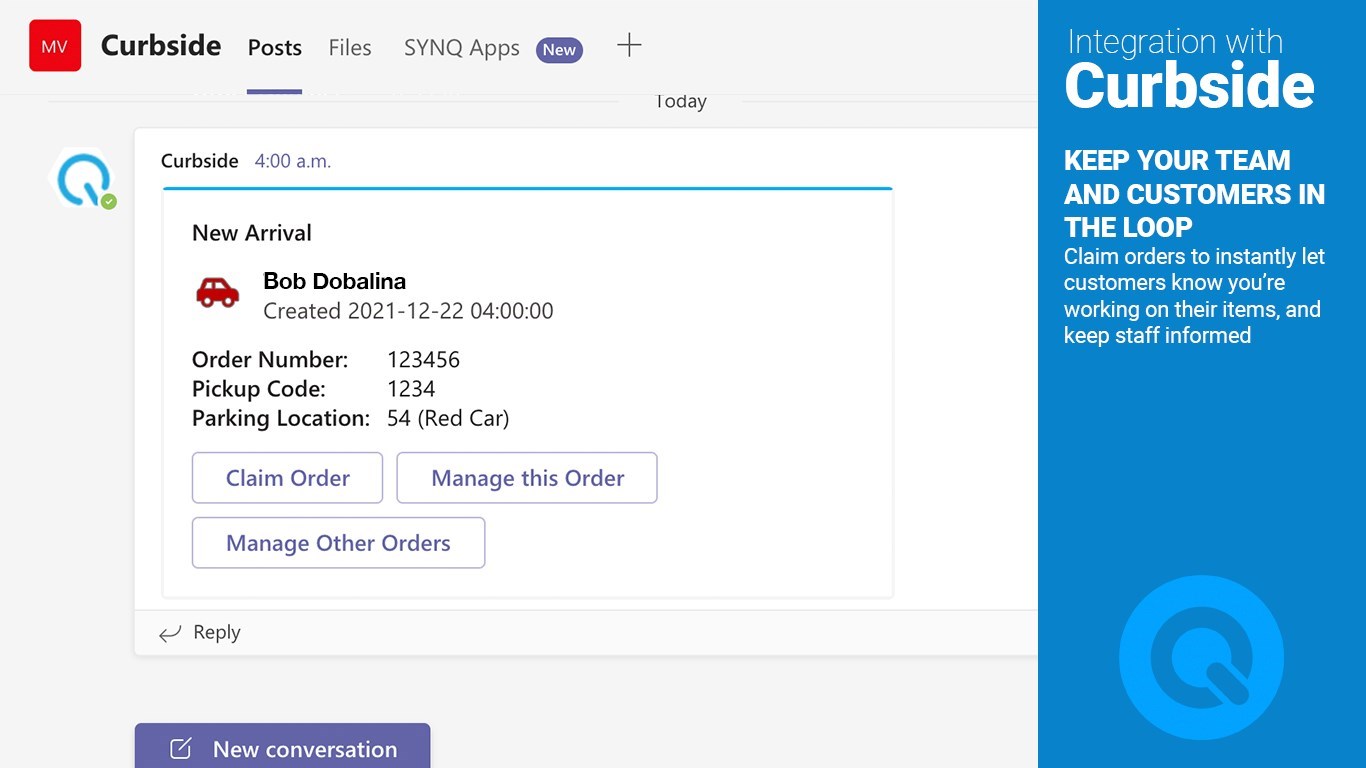Click the New badge beside SYNQ Apps

[x=559, y=50]
